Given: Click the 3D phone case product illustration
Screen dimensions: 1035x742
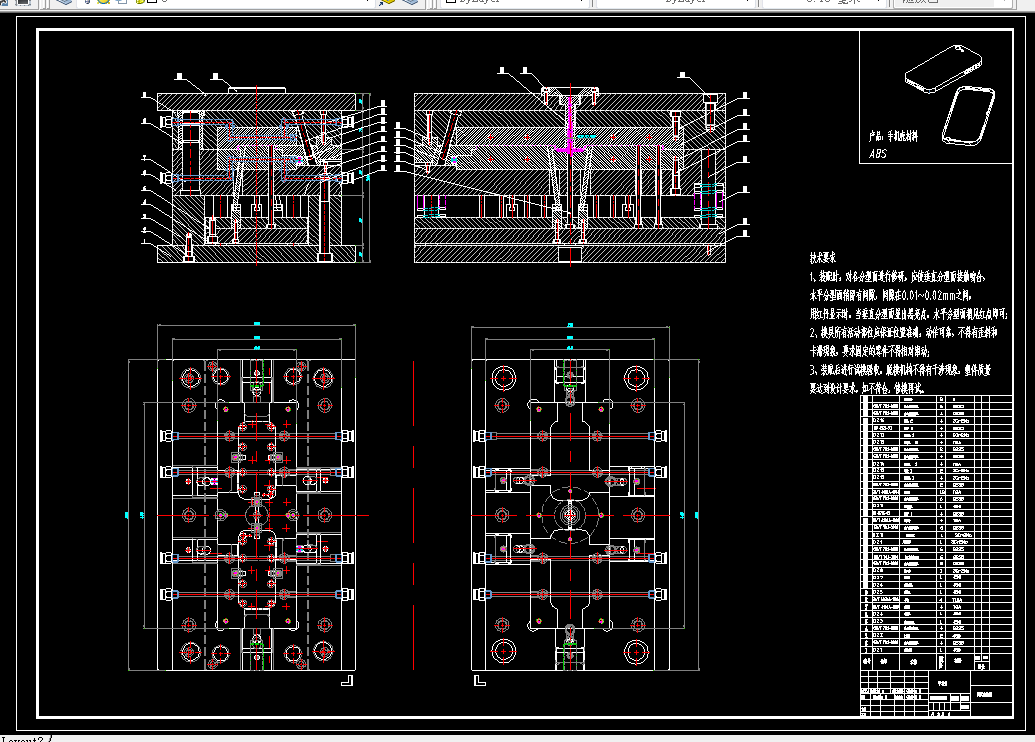Looking at the screenshot, I should pyautogui.click(x=951, y=94).
